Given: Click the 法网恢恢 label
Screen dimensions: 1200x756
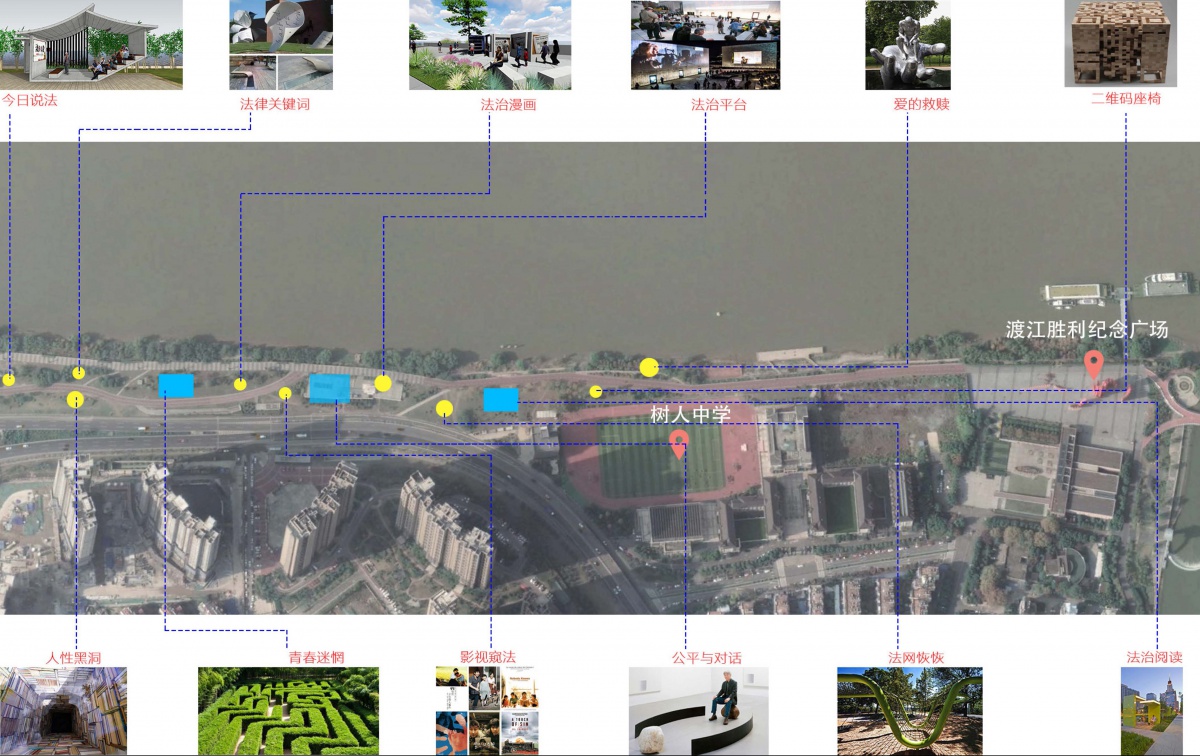Looking at the screenshot, I should tap(916, 657).
